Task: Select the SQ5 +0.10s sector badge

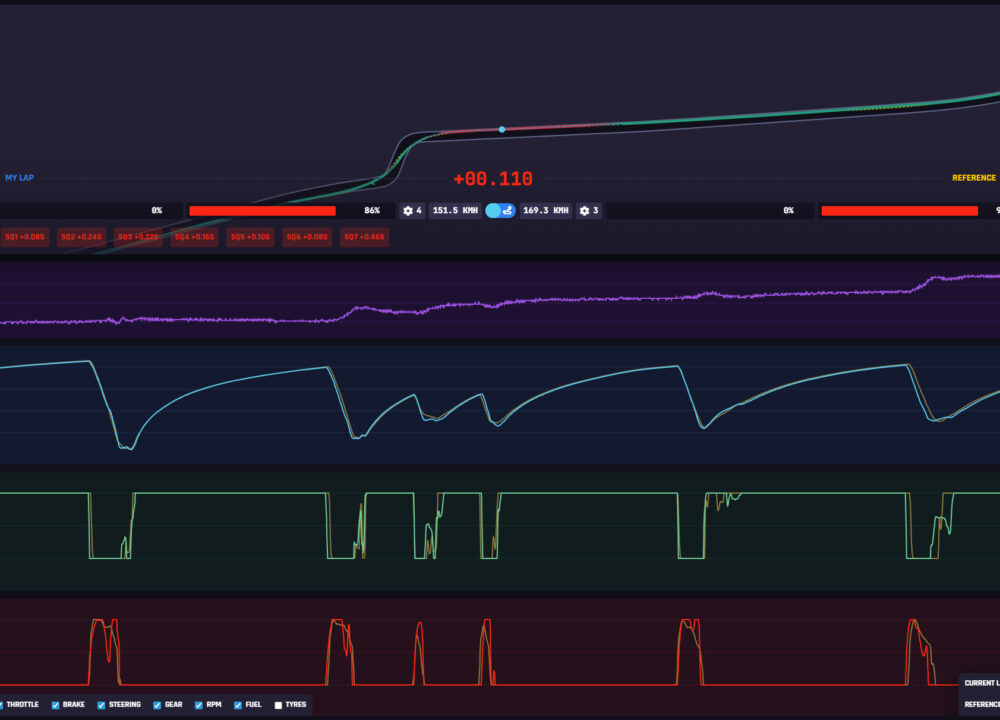Action: click(x=251, y=237)
